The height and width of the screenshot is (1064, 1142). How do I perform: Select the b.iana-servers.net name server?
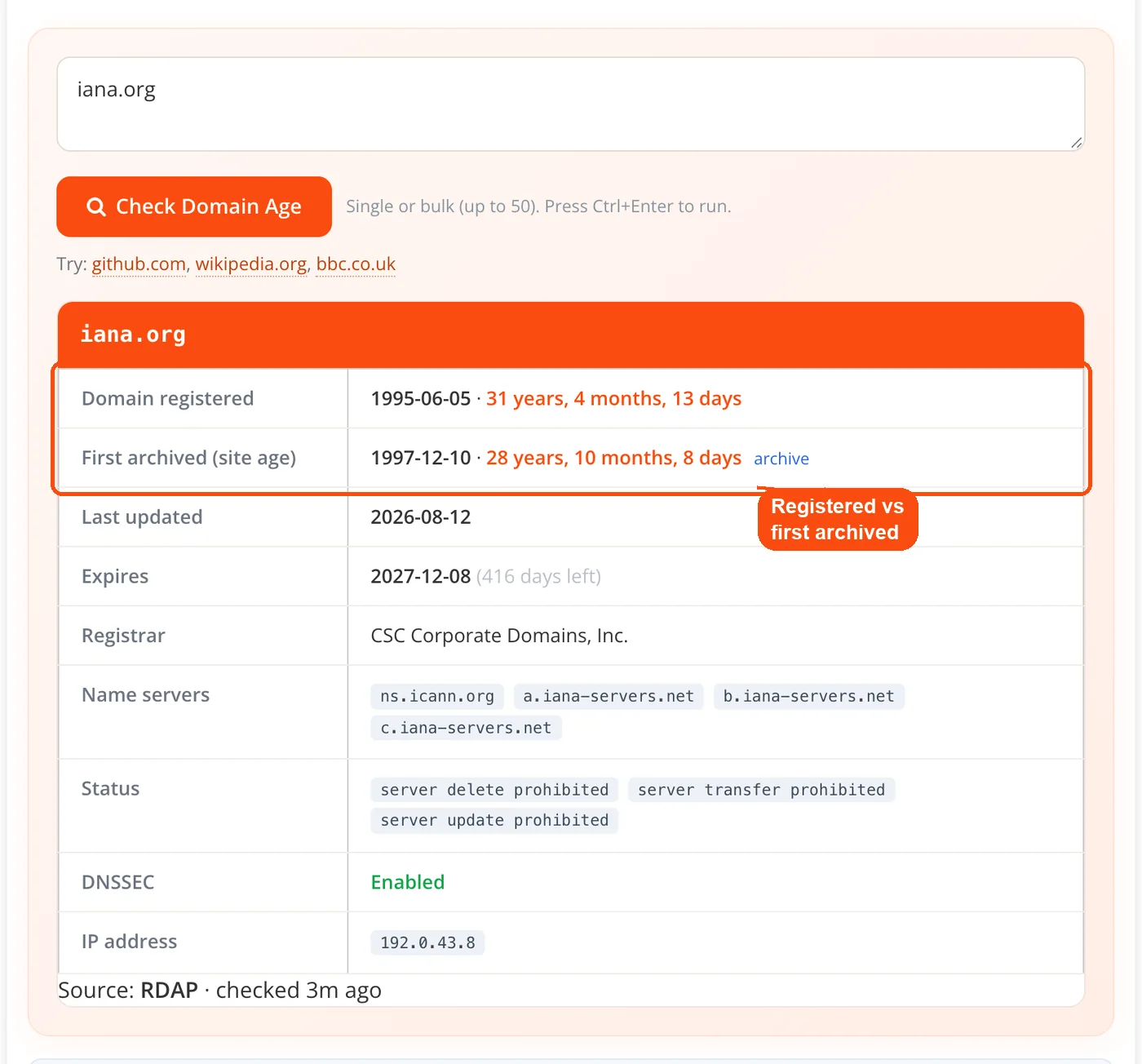point(809,697)
